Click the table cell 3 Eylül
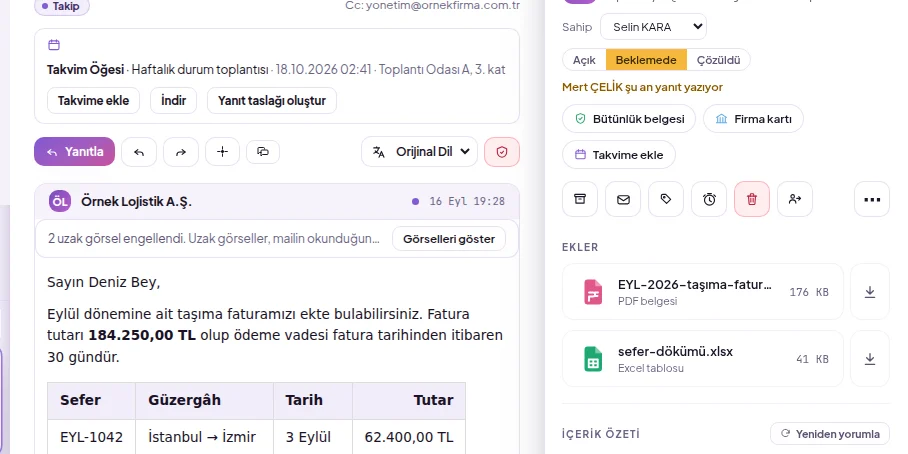 click(x=313, y=437)
